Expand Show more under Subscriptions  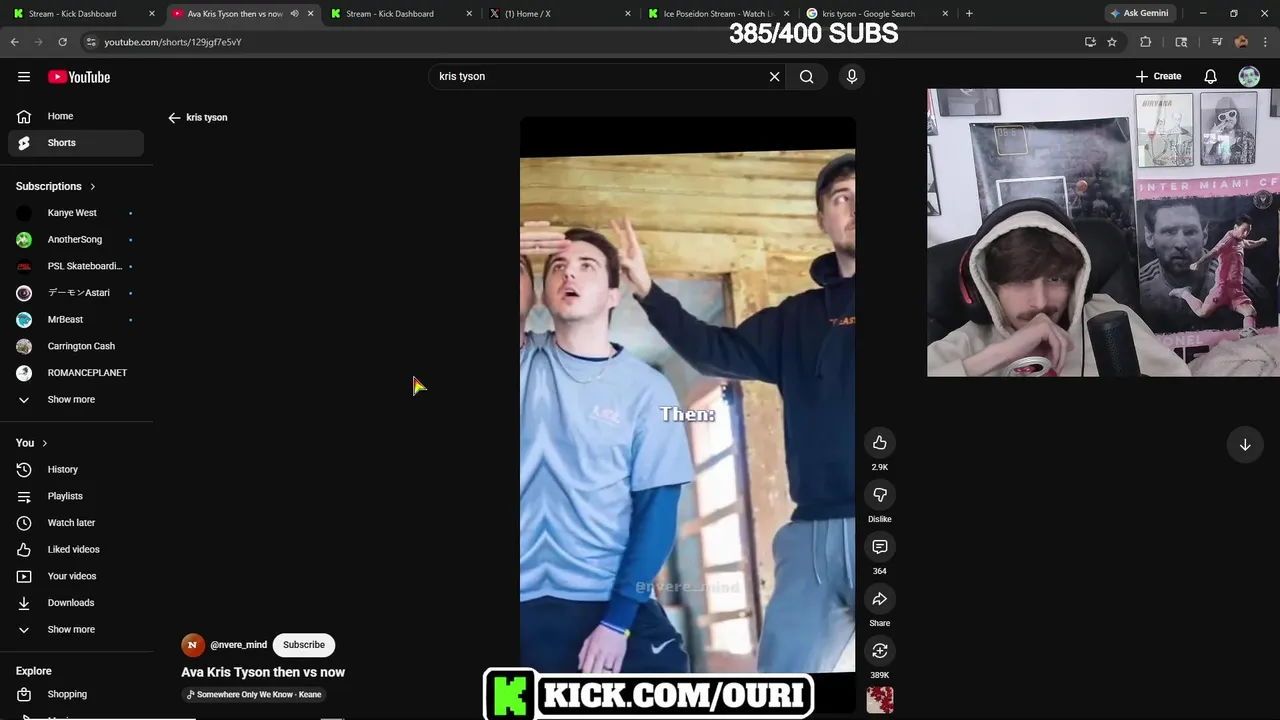[76, 399]
